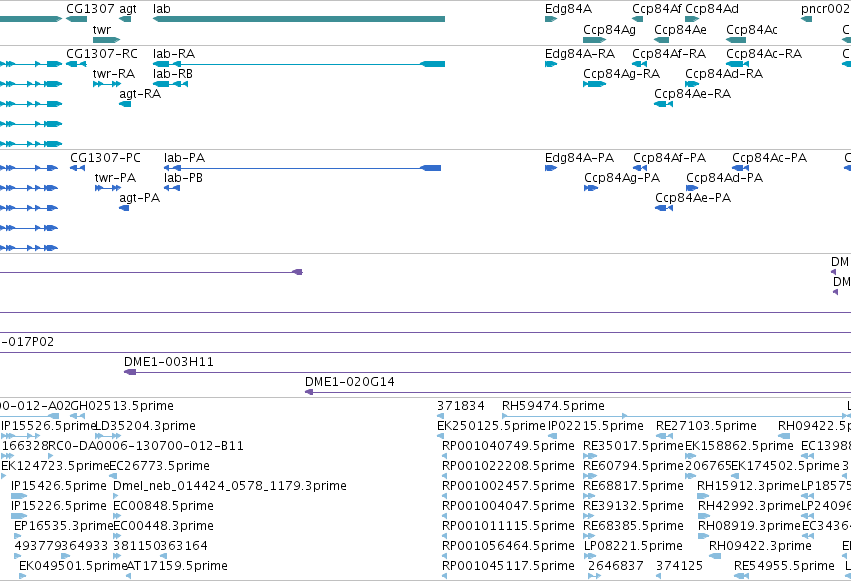851x581 pixels.
Task: Select the EP16535.3prime EST label
Action: click(x=63, y=526)
